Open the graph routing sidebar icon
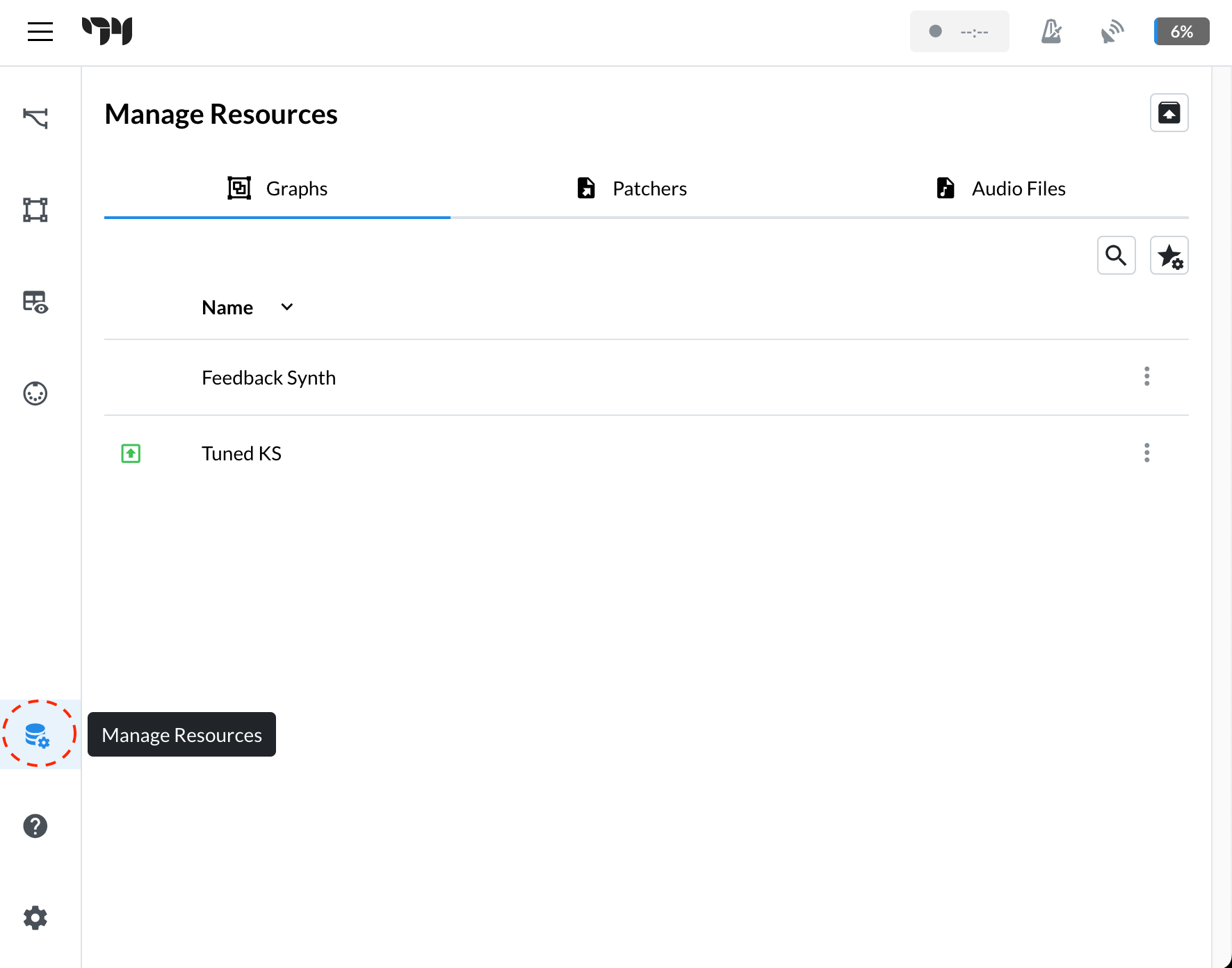 click(x=35, y=118)
